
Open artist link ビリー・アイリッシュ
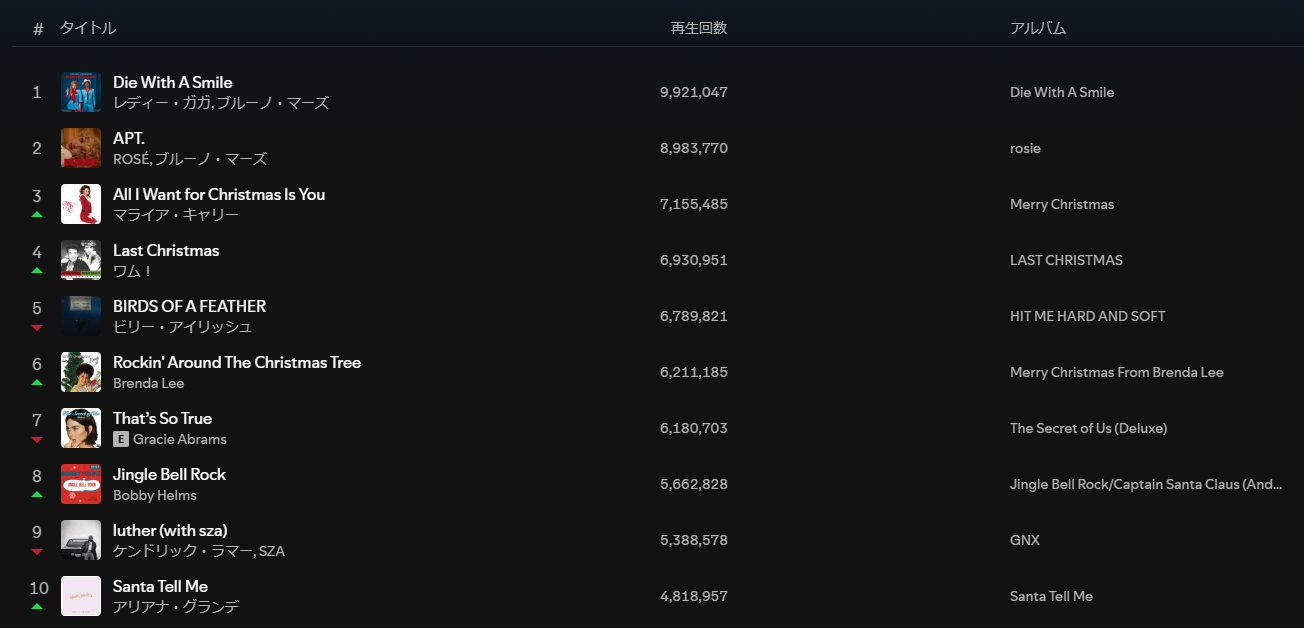click(x=183, y=327)
